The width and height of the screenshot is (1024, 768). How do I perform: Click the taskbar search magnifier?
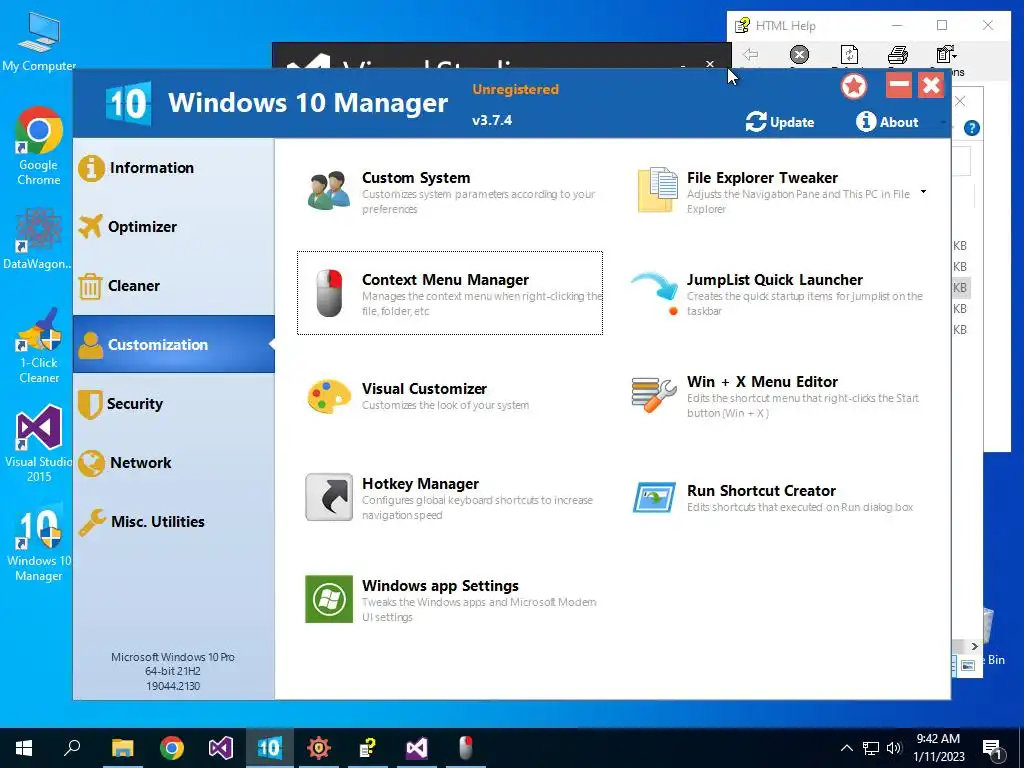72,748
